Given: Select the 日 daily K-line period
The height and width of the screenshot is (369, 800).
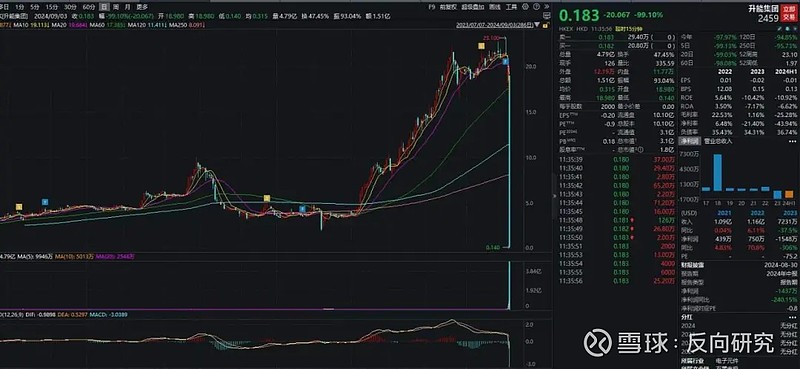Looking at the screenshot, I should coord(105,7).
